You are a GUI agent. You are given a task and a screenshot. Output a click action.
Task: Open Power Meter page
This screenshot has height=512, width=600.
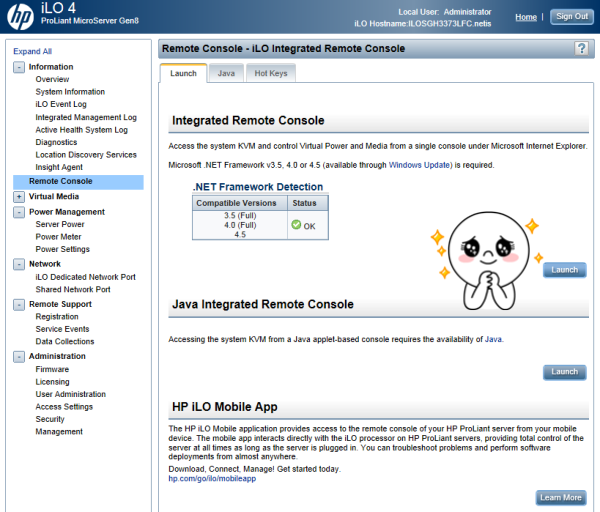coord(58,237)
